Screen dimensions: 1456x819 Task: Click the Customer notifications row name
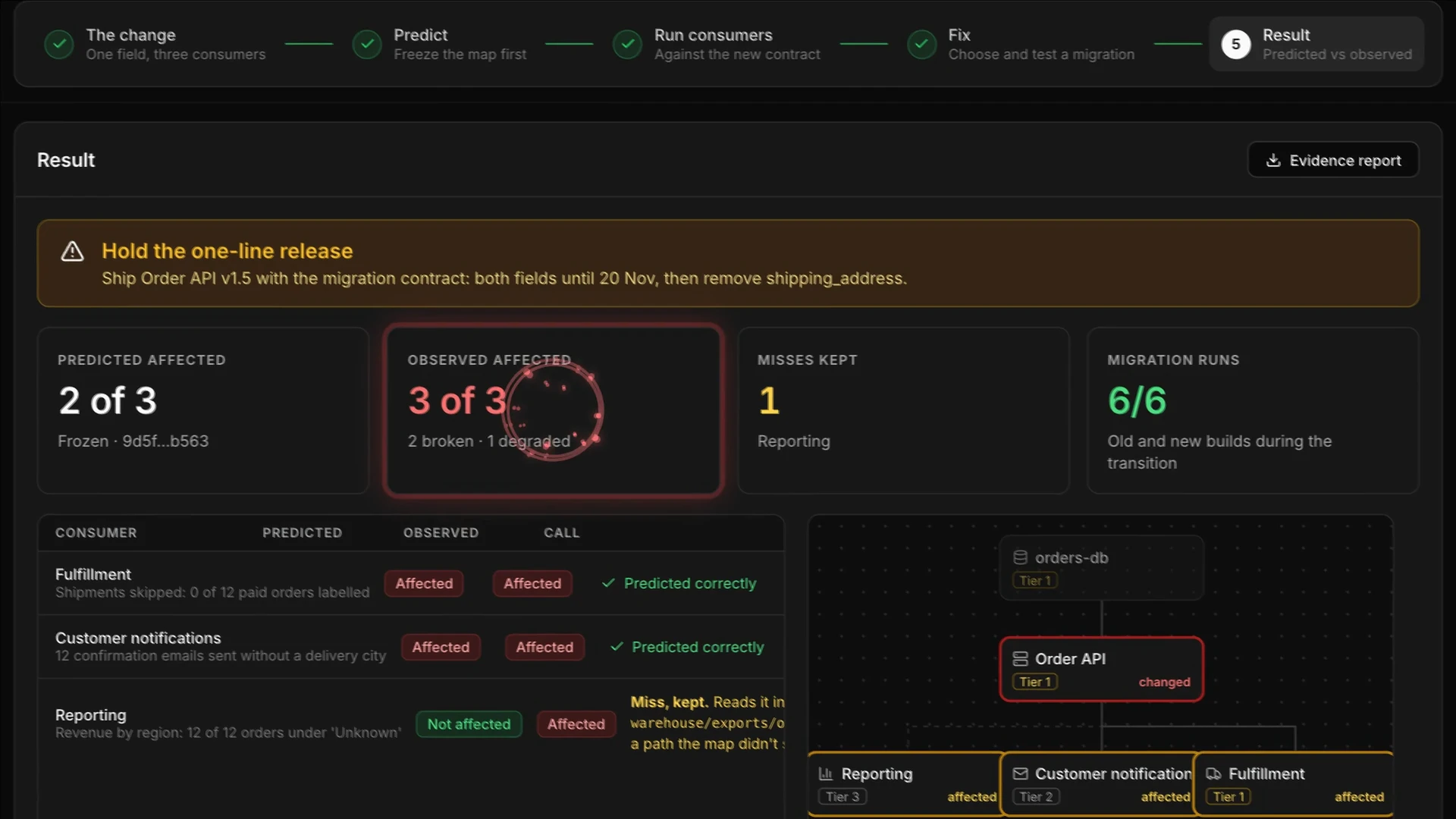[138, 638]
